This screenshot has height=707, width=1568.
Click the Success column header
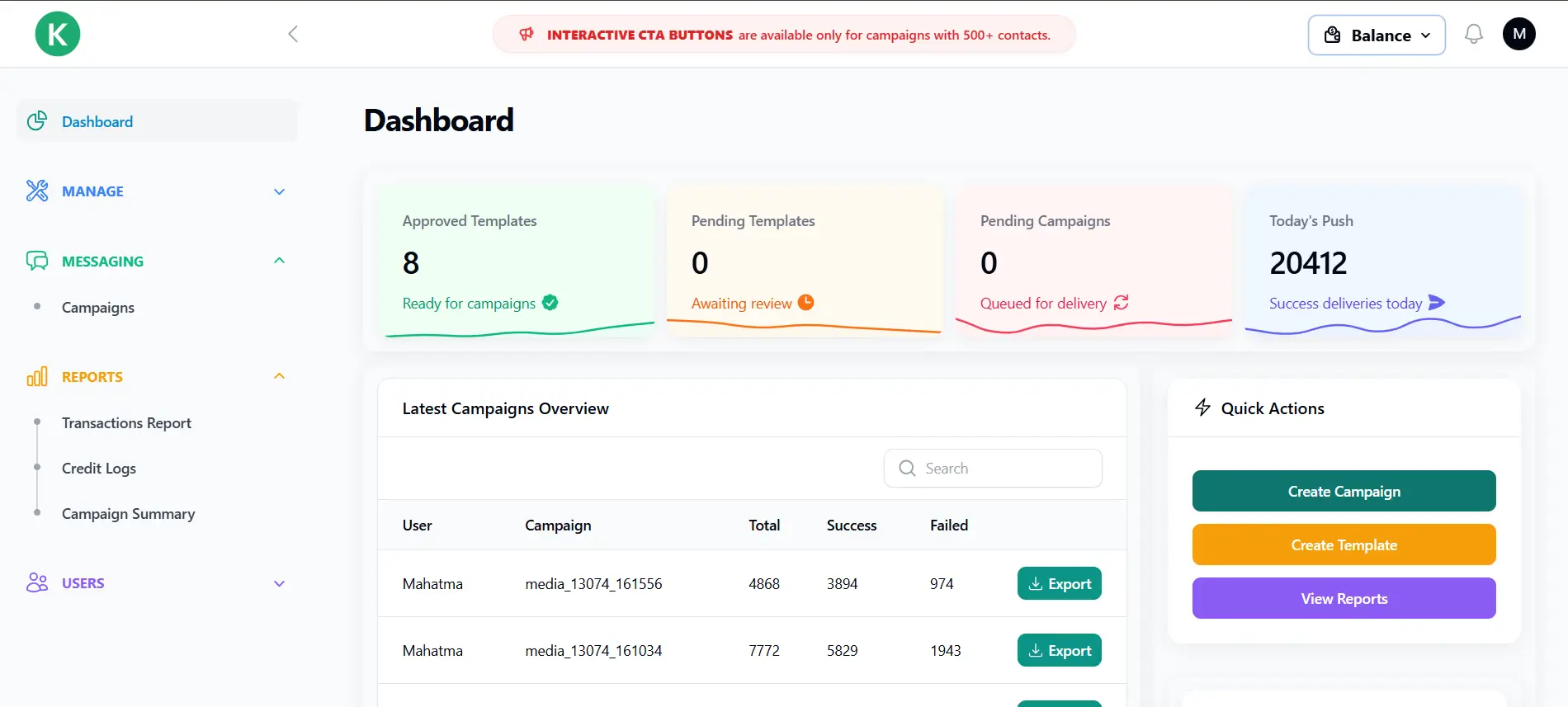coord(852,525)
